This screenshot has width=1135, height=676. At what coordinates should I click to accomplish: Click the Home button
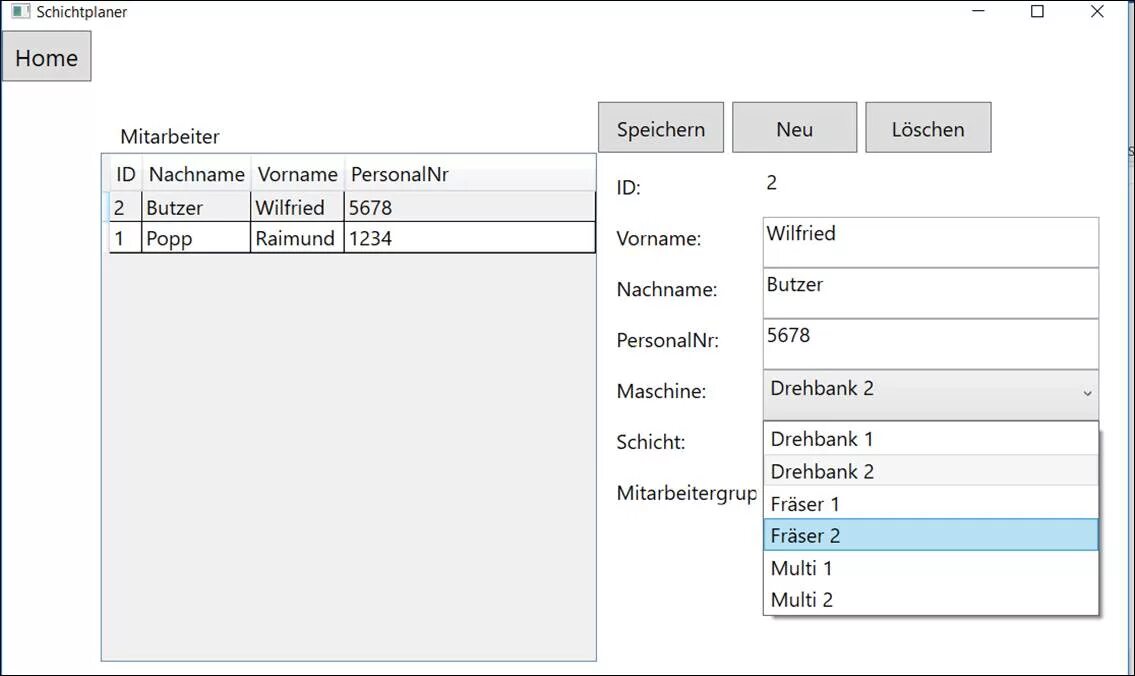(x=46, y=57)
